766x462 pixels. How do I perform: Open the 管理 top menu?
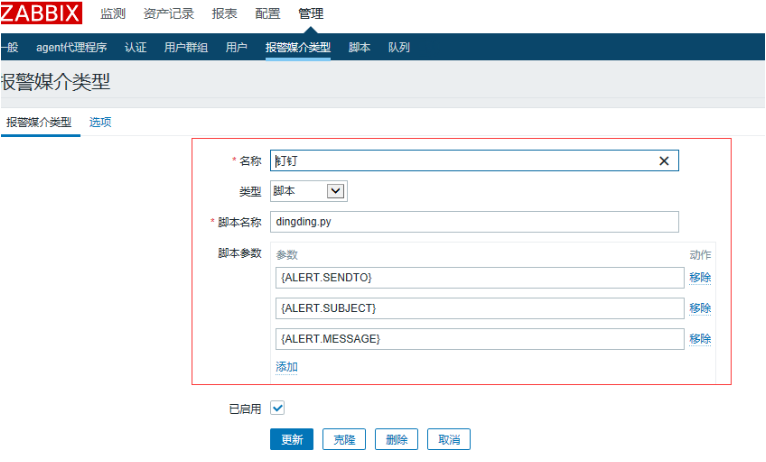point(311,14)
